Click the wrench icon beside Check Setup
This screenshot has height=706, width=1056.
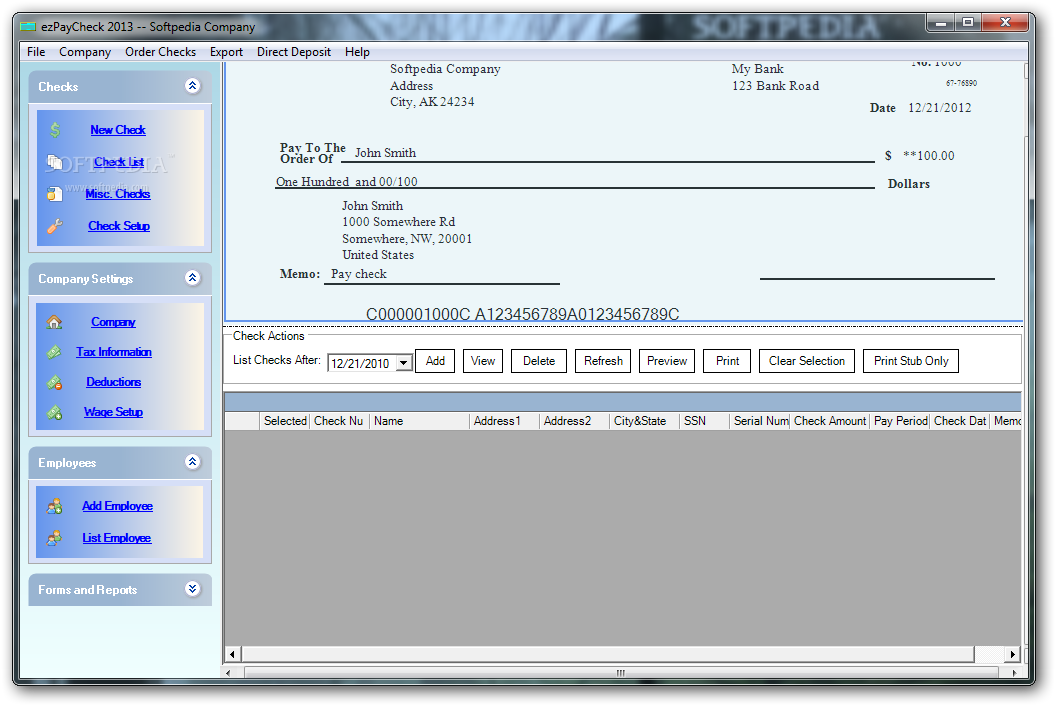tap(55, 226)
